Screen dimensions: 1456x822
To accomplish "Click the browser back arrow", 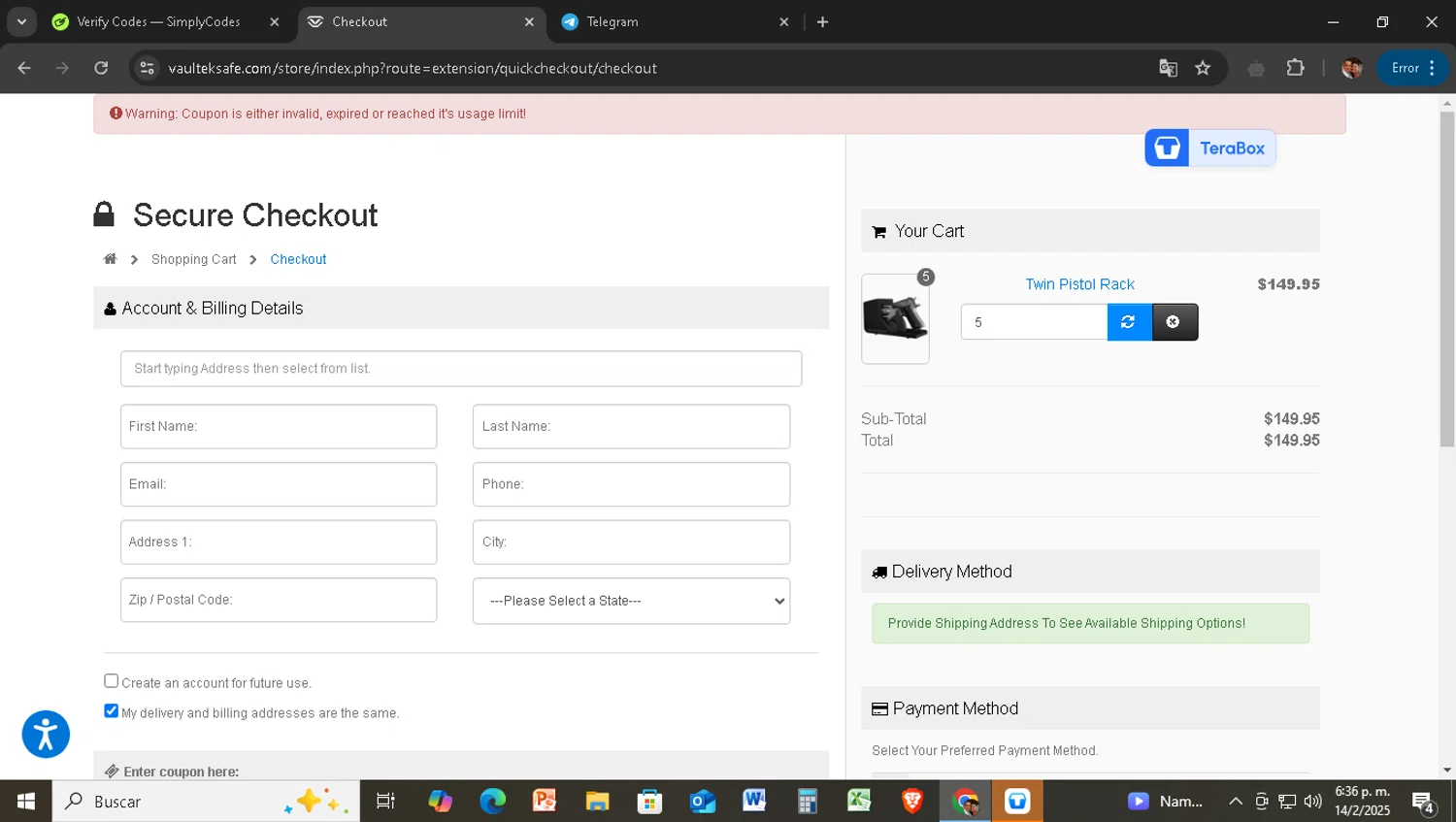I will (x=24, y=68).
